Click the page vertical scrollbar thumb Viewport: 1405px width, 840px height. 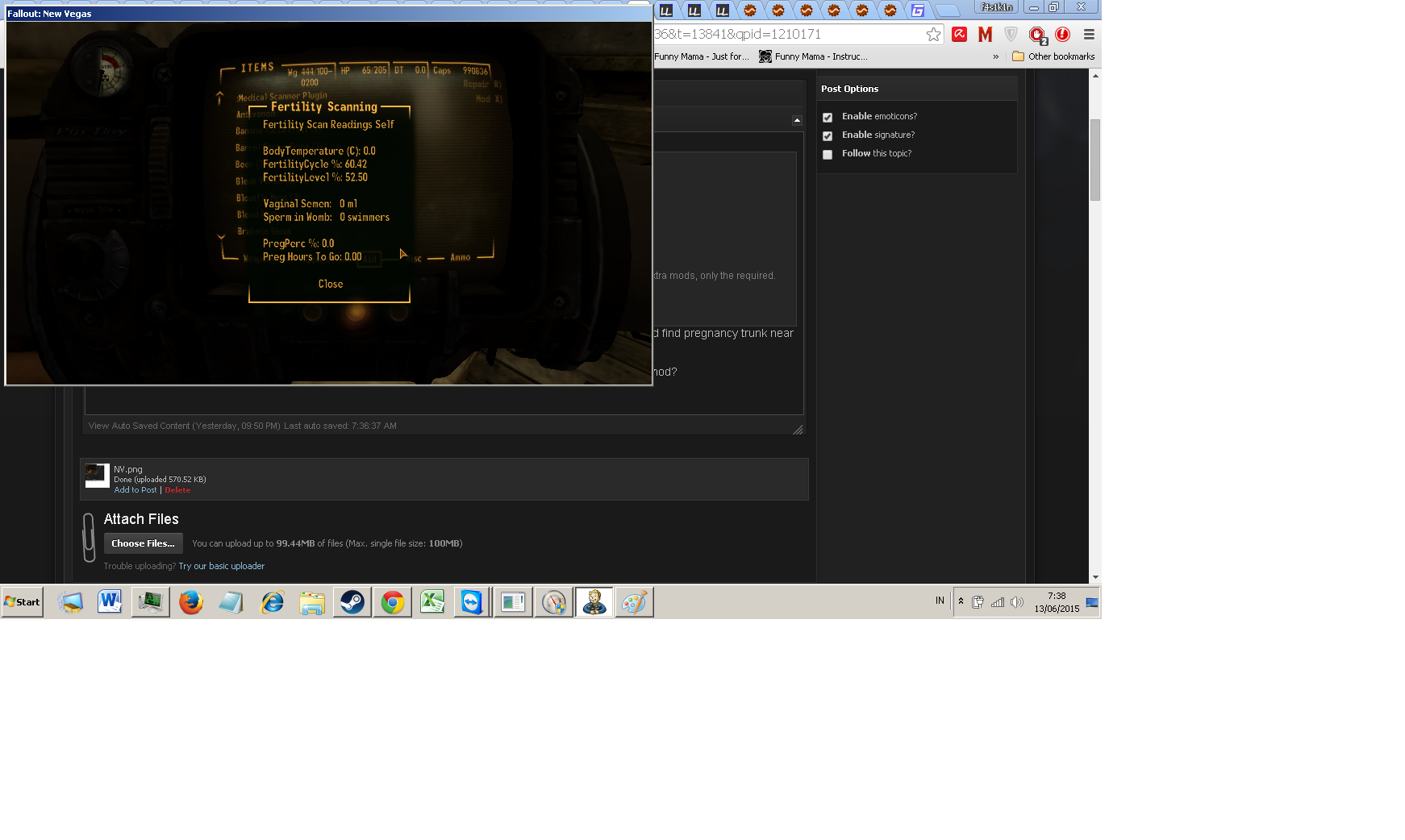click(x=1095, y=160)
